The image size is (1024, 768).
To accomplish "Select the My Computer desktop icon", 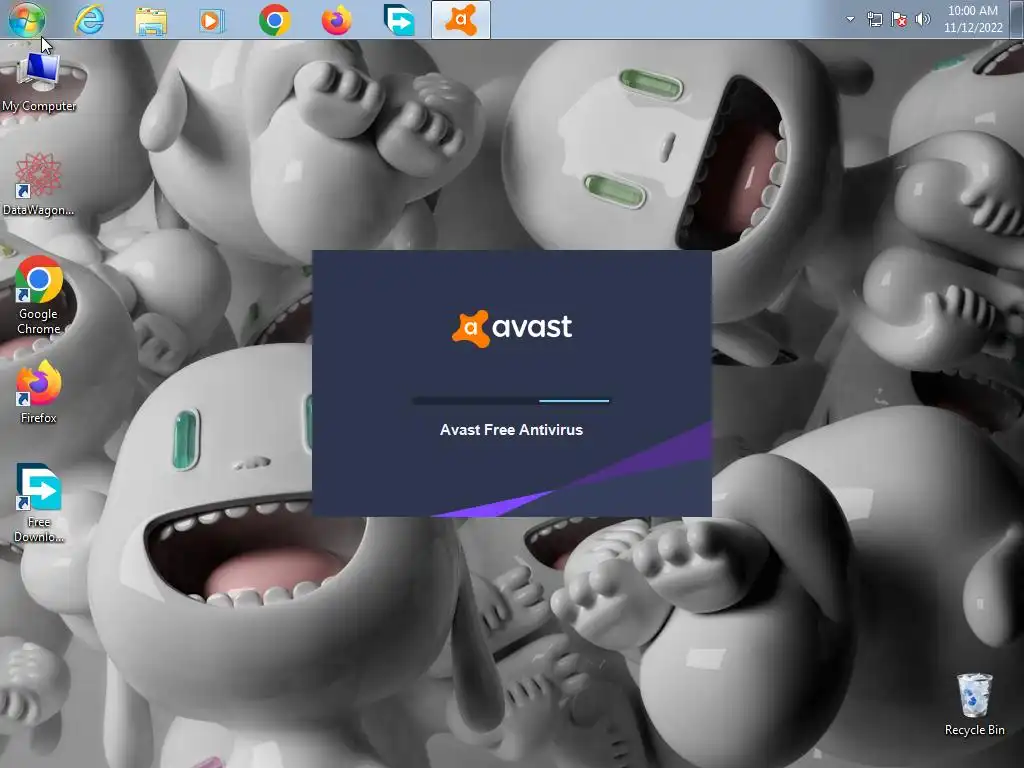I will coord(39,82).
